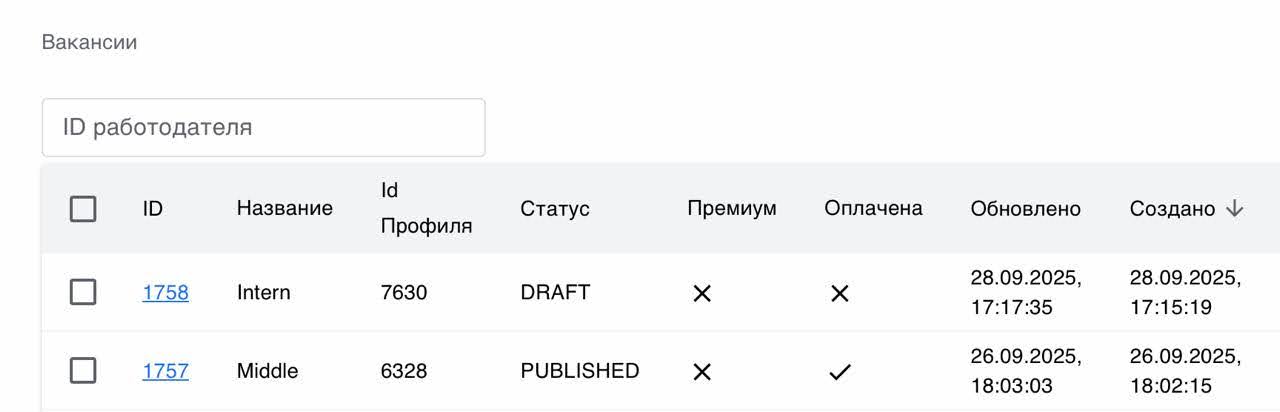Viewport: 1280px width, 412px height.
Task: Open vacancy ID 1758 link
Action: pos(165,292)
